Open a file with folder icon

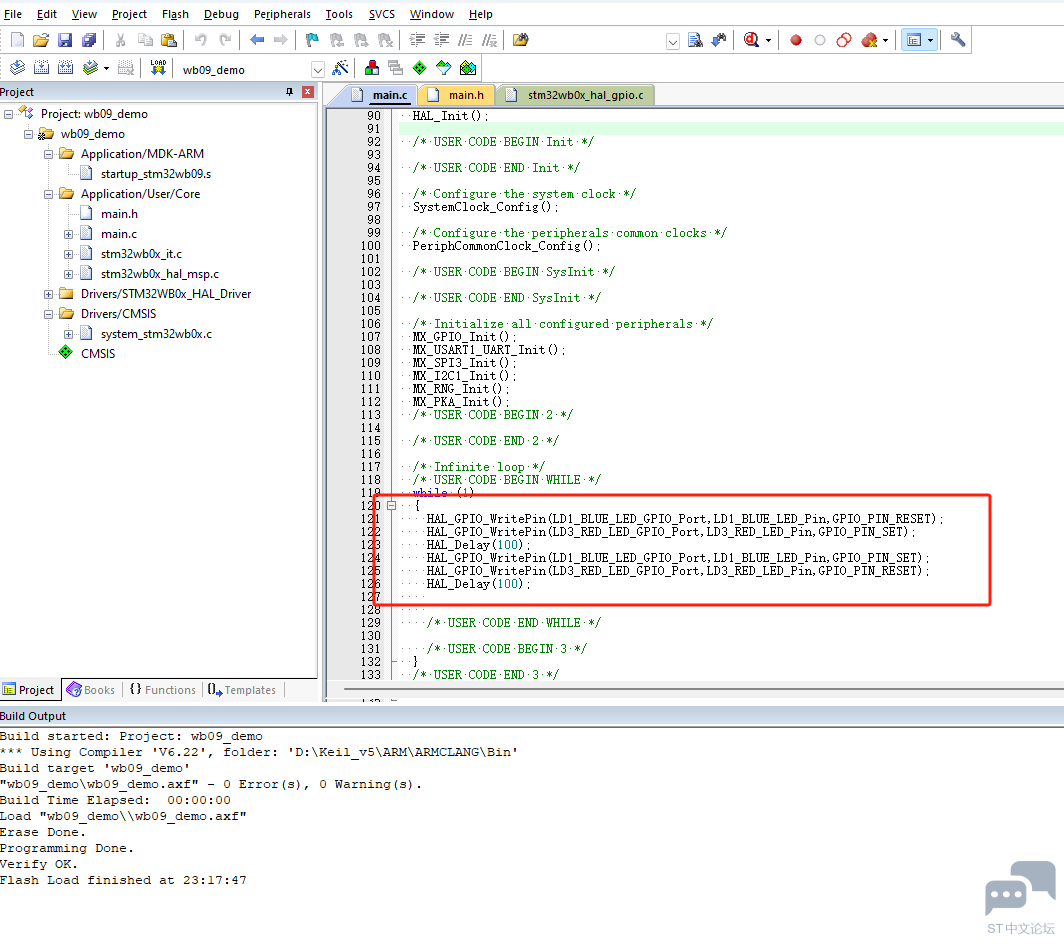[41, 40]
